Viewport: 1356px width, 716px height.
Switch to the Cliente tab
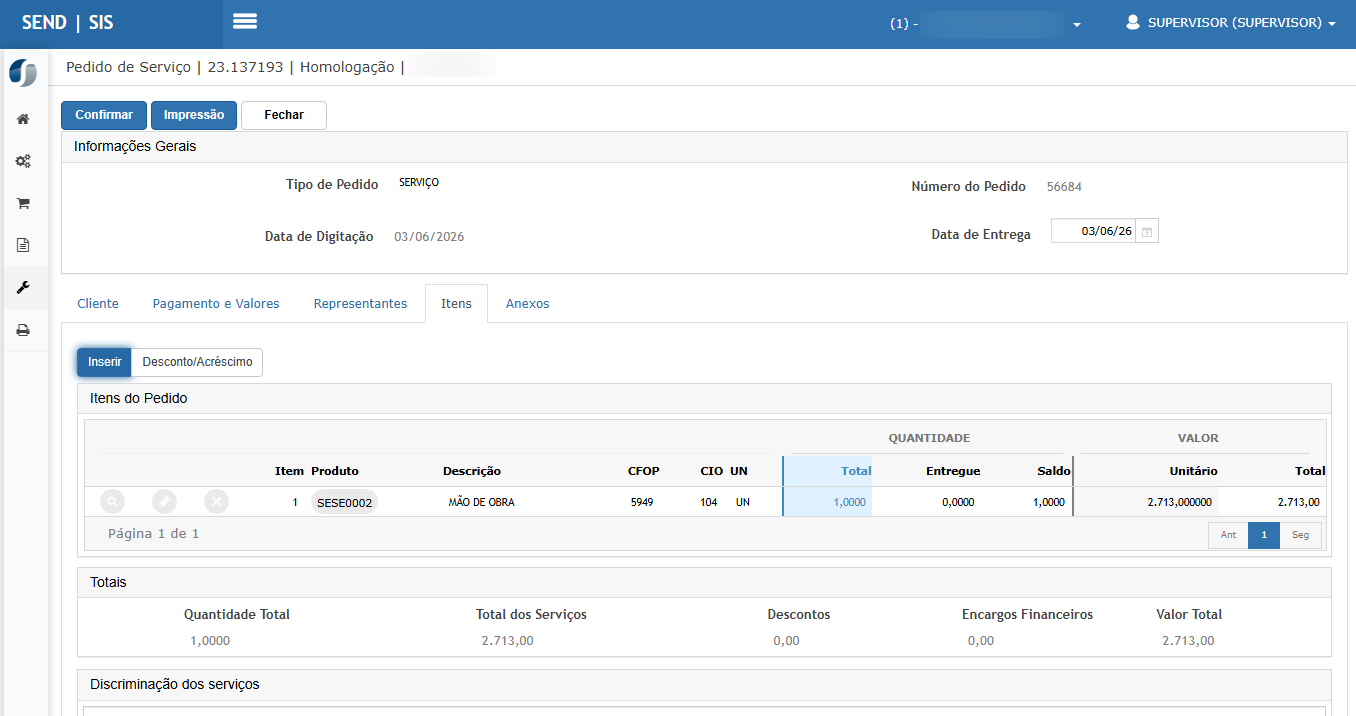[x=98, y=303]
